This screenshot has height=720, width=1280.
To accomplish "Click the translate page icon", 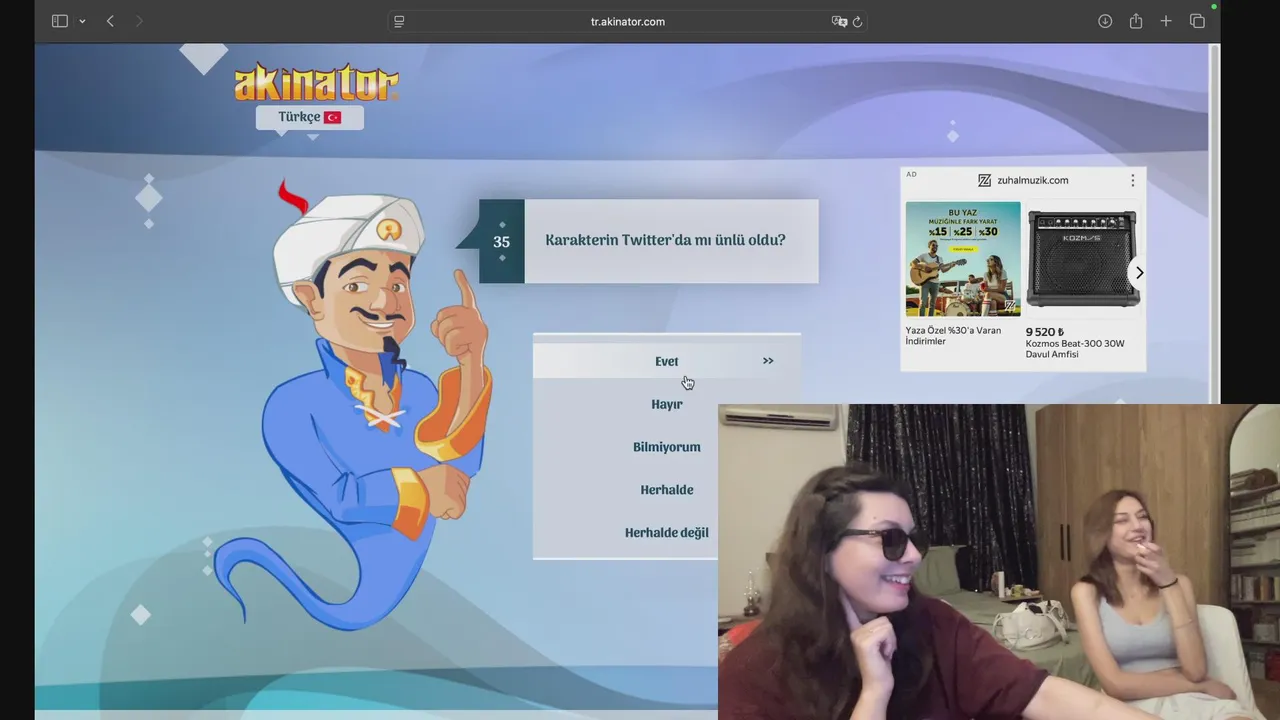I will point(839,21).
